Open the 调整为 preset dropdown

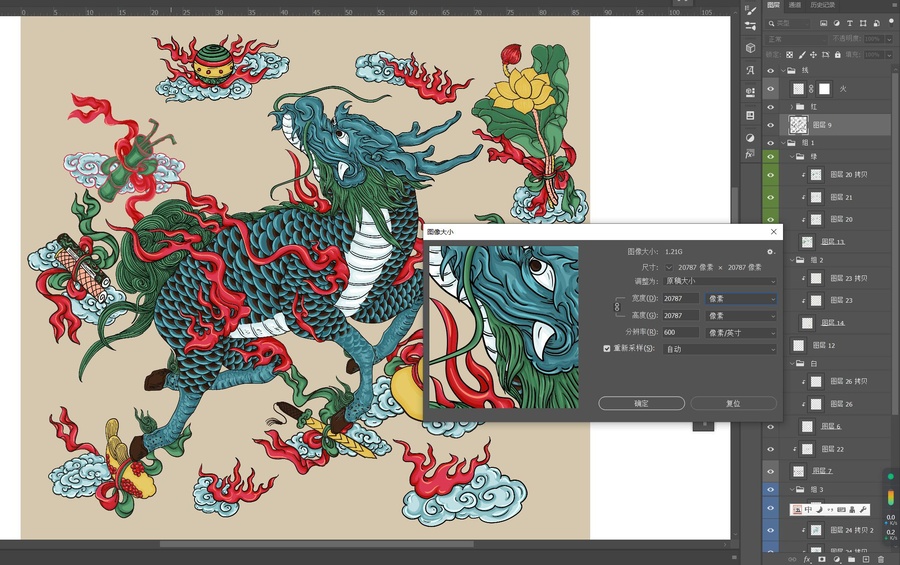720,281
